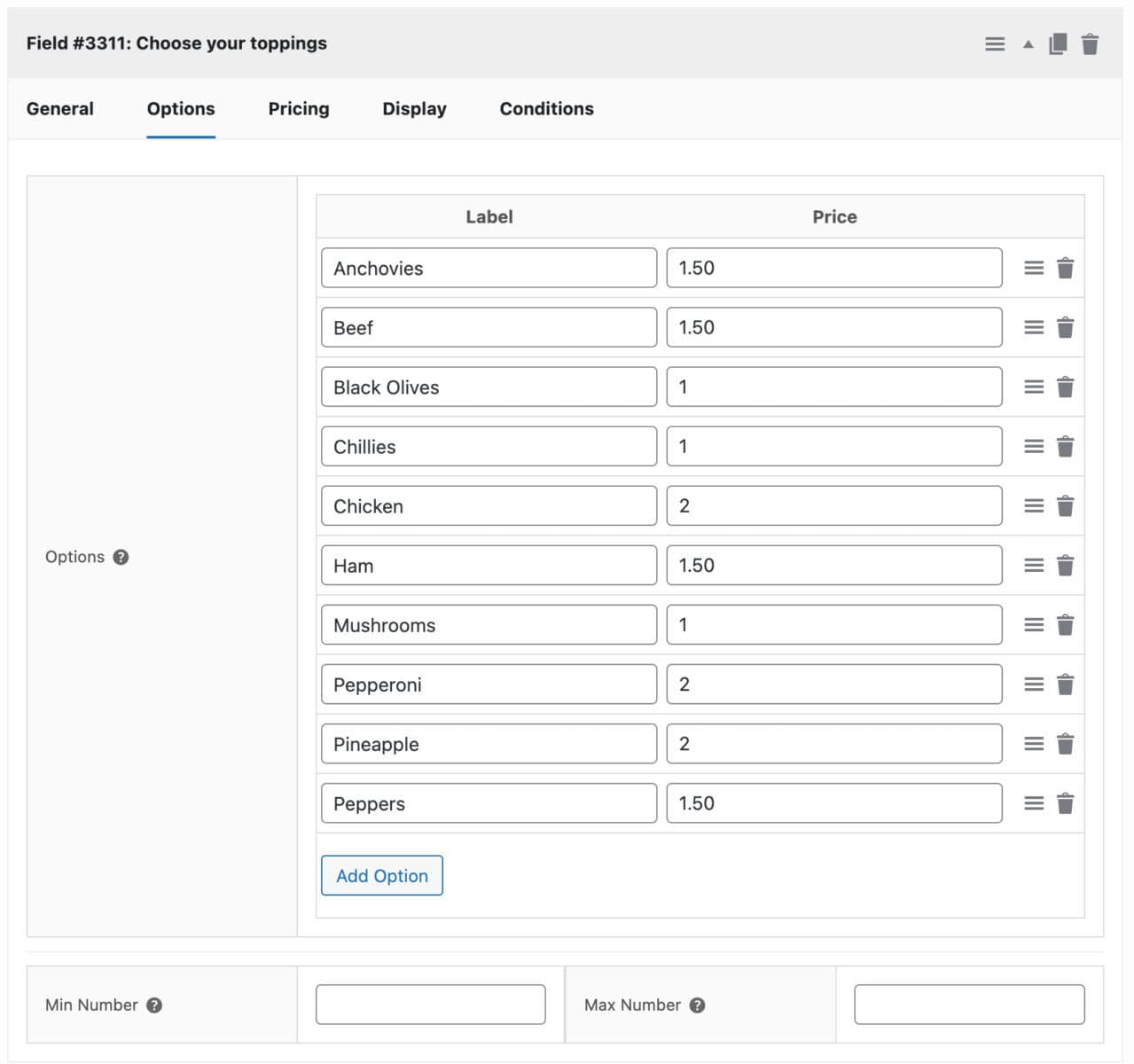The width and height of the screenshot is (1134, 1064).
Task: Duplicate the Choose your toppings field
Action: tap(1057, 43)
